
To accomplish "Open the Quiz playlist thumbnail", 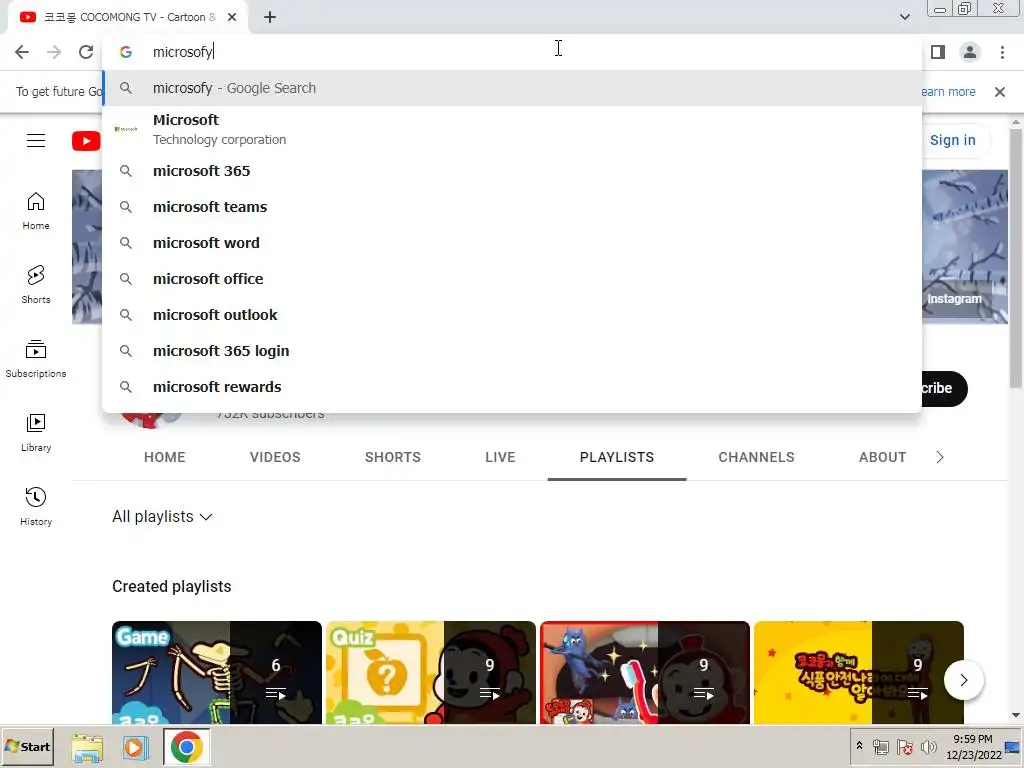I will [430, 672].
